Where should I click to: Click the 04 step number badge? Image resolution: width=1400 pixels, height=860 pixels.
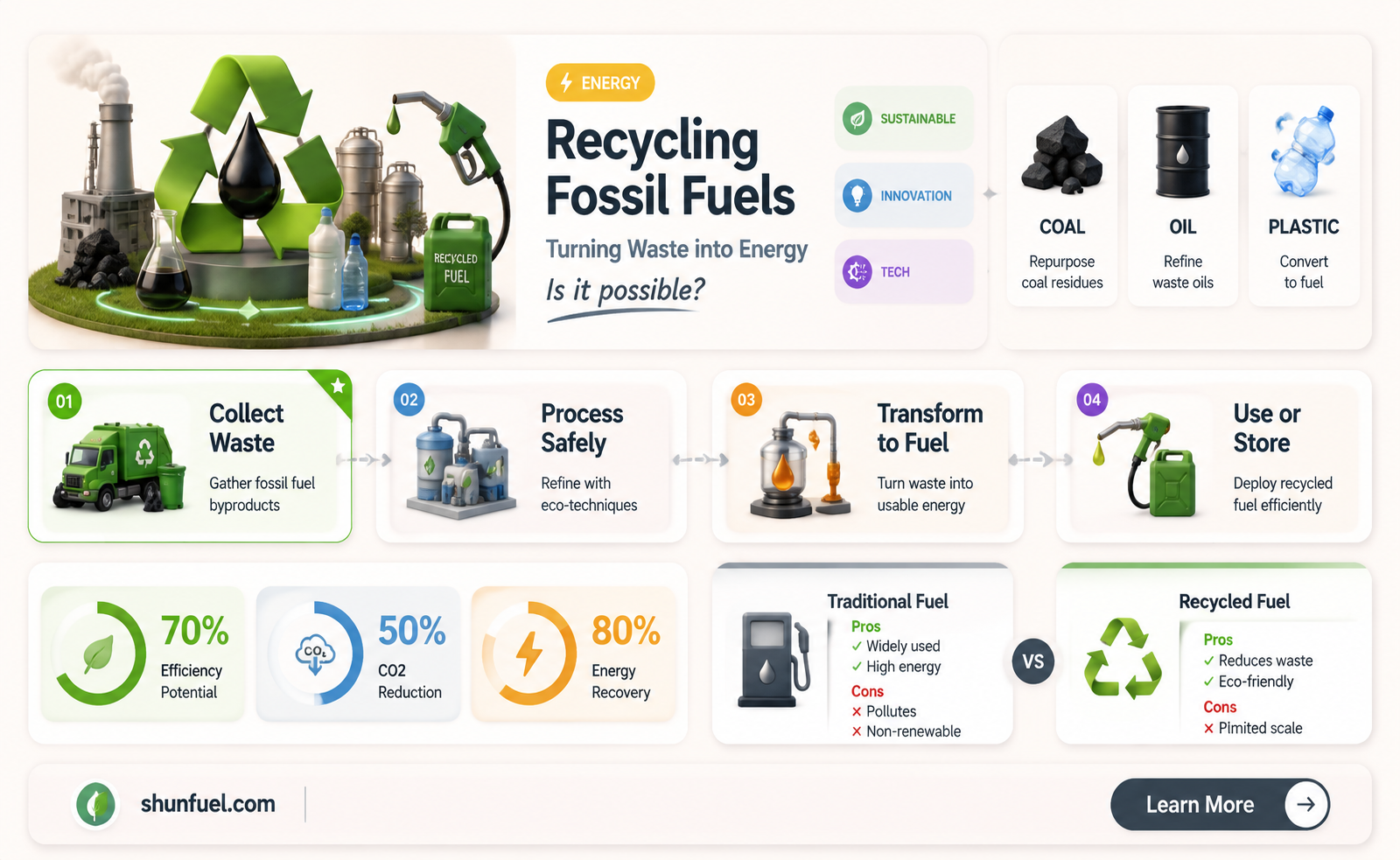click(1092, 400)
